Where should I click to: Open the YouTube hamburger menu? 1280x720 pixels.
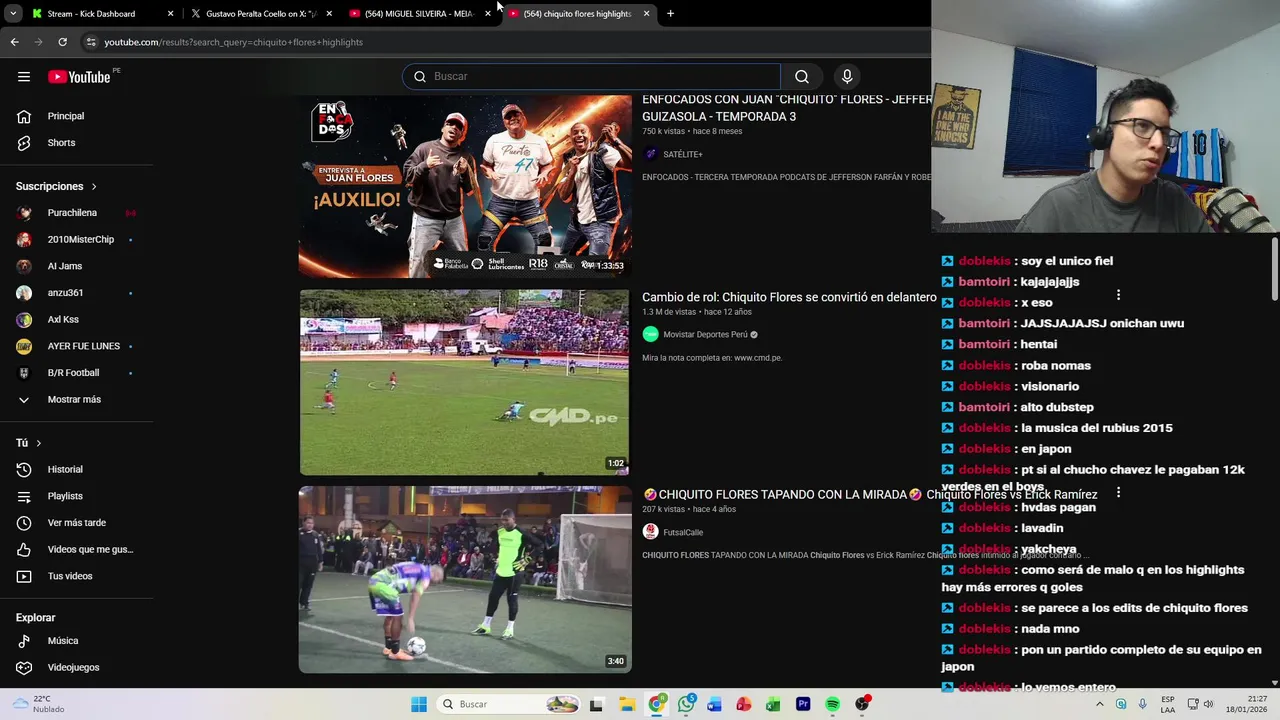coord(24,76)
